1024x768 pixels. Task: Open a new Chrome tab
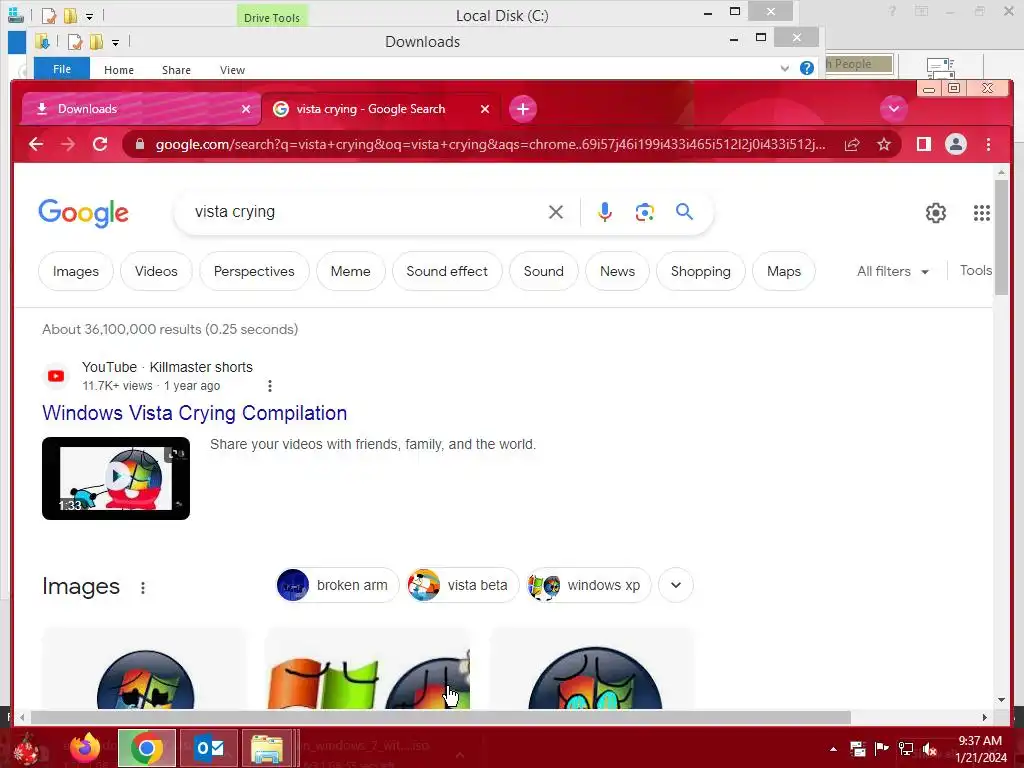click(523, 109)
